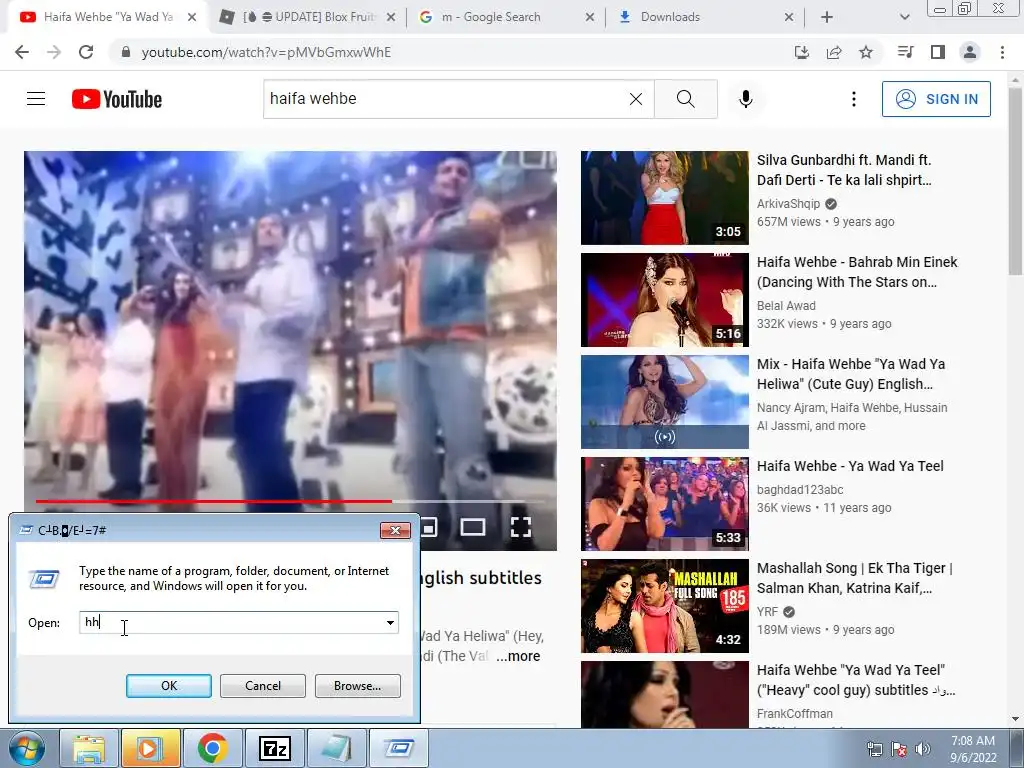The height and width of the screenshot is (768, 1024).
Task: Open notepad-like app on taskbar
Action: click(x=337, y=748)
